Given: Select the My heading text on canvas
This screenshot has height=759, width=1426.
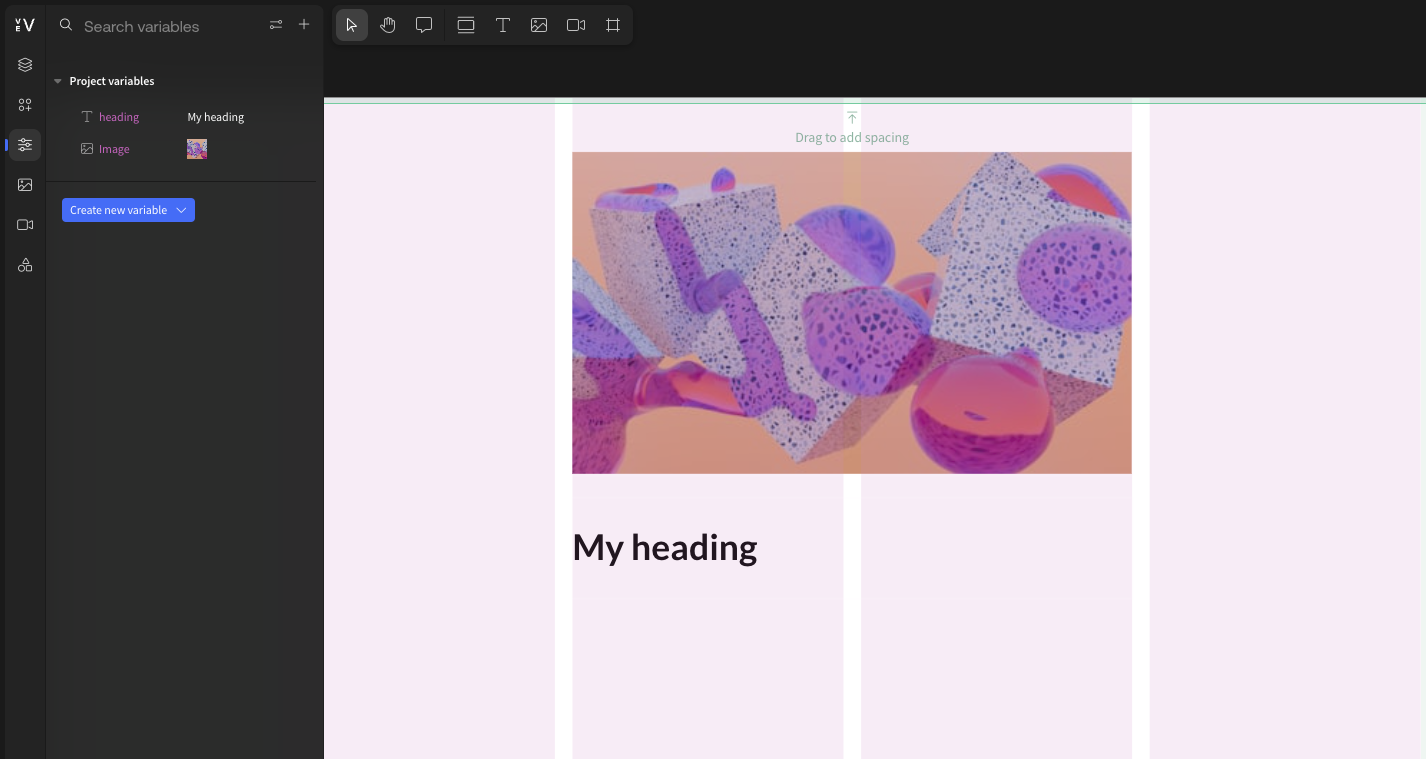Looking at the screenshot, I should point(665,547).
